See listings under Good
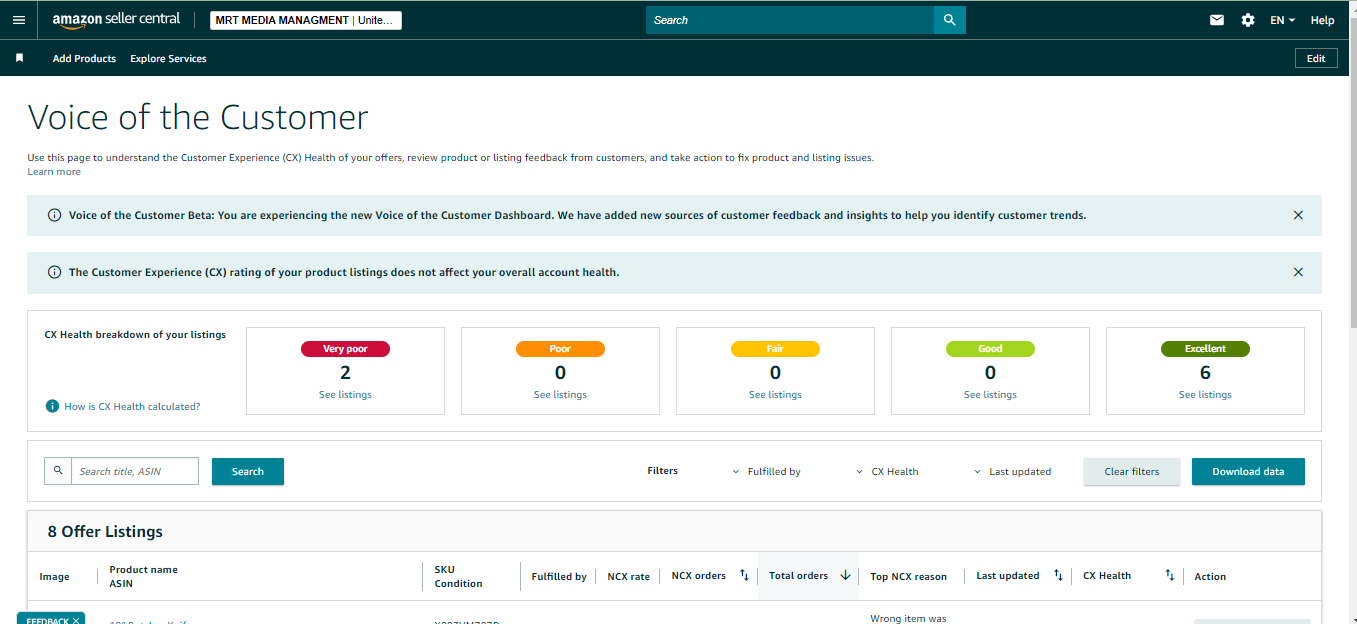1357x624 pixels. (x=990, y=394)
